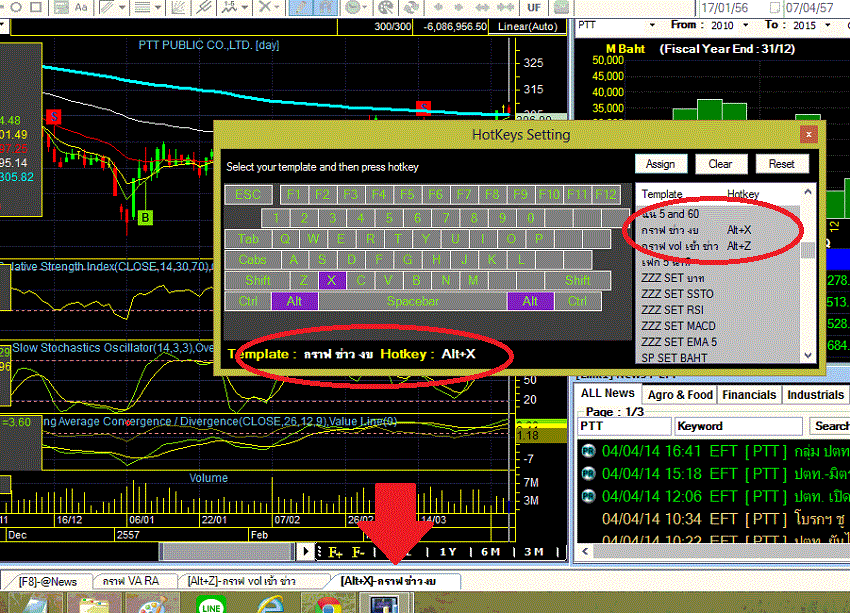Select the 1-5 wave count tool
This screenshot has height=613, width=850.
[229, 7]
